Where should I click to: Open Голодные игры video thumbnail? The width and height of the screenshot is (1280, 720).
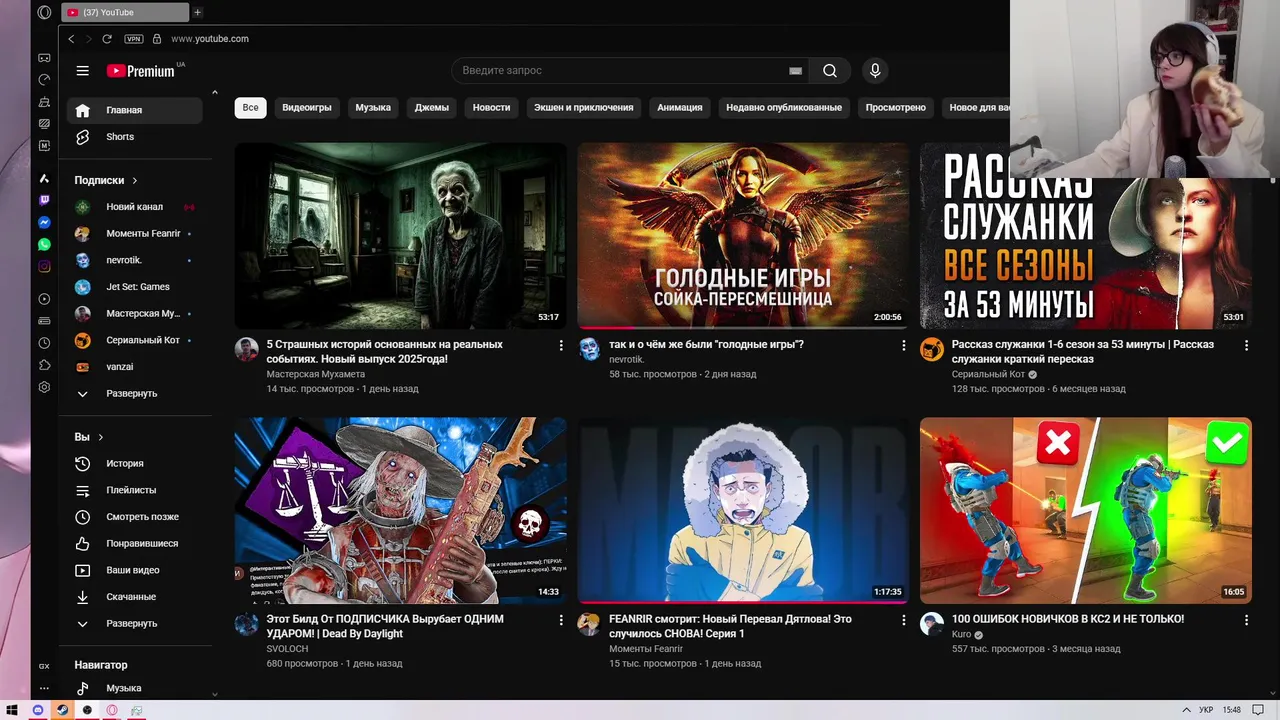point(743,236)
